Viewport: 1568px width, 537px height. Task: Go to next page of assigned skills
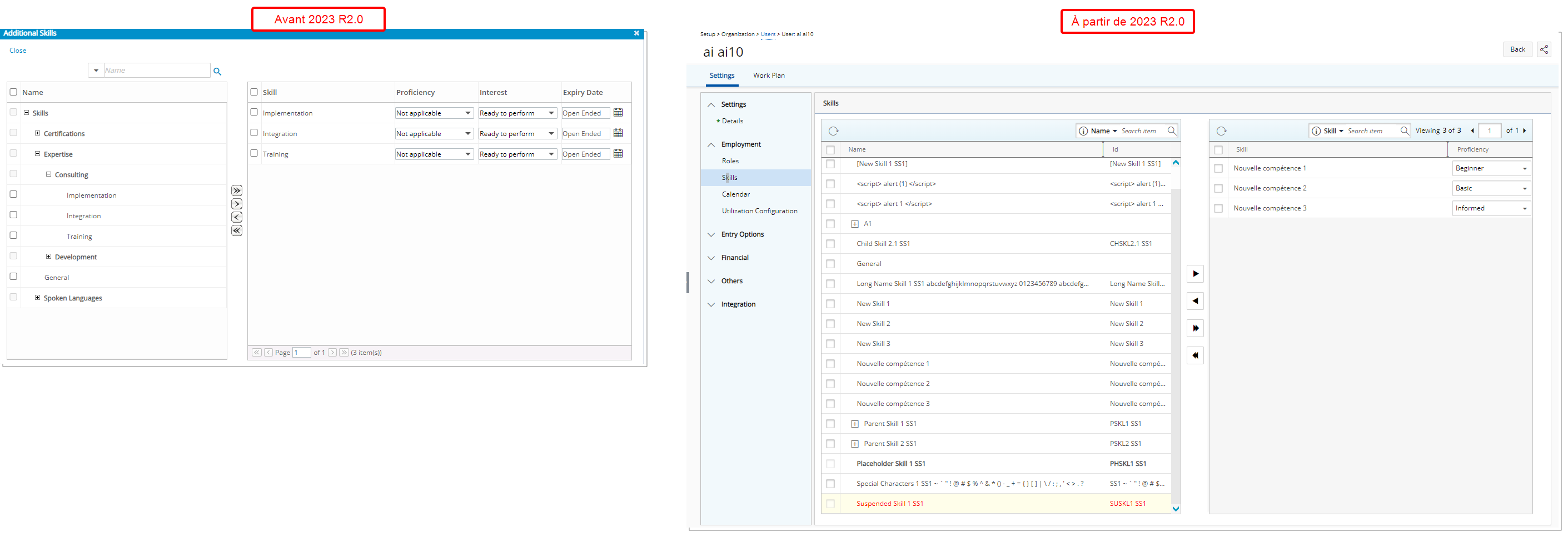1525,131
